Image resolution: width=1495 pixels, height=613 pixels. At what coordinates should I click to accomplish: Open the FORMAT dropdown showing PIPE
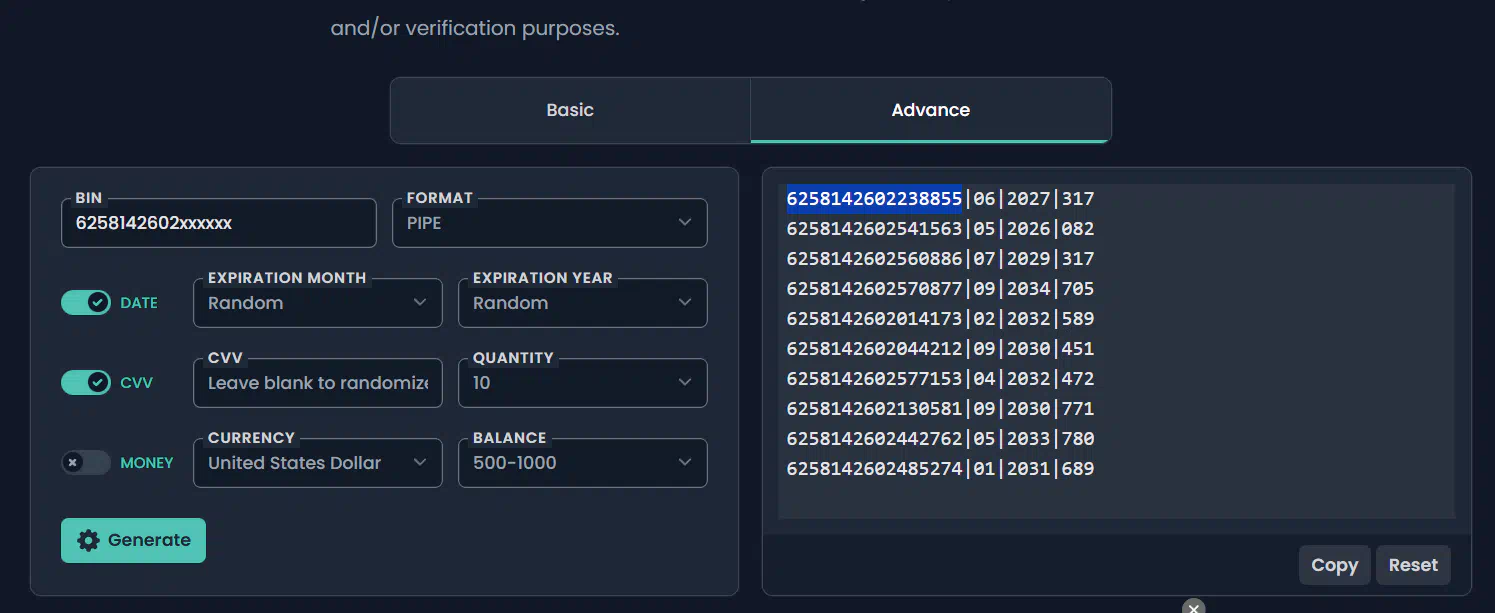pyautogui.click(x=549, y=223)
